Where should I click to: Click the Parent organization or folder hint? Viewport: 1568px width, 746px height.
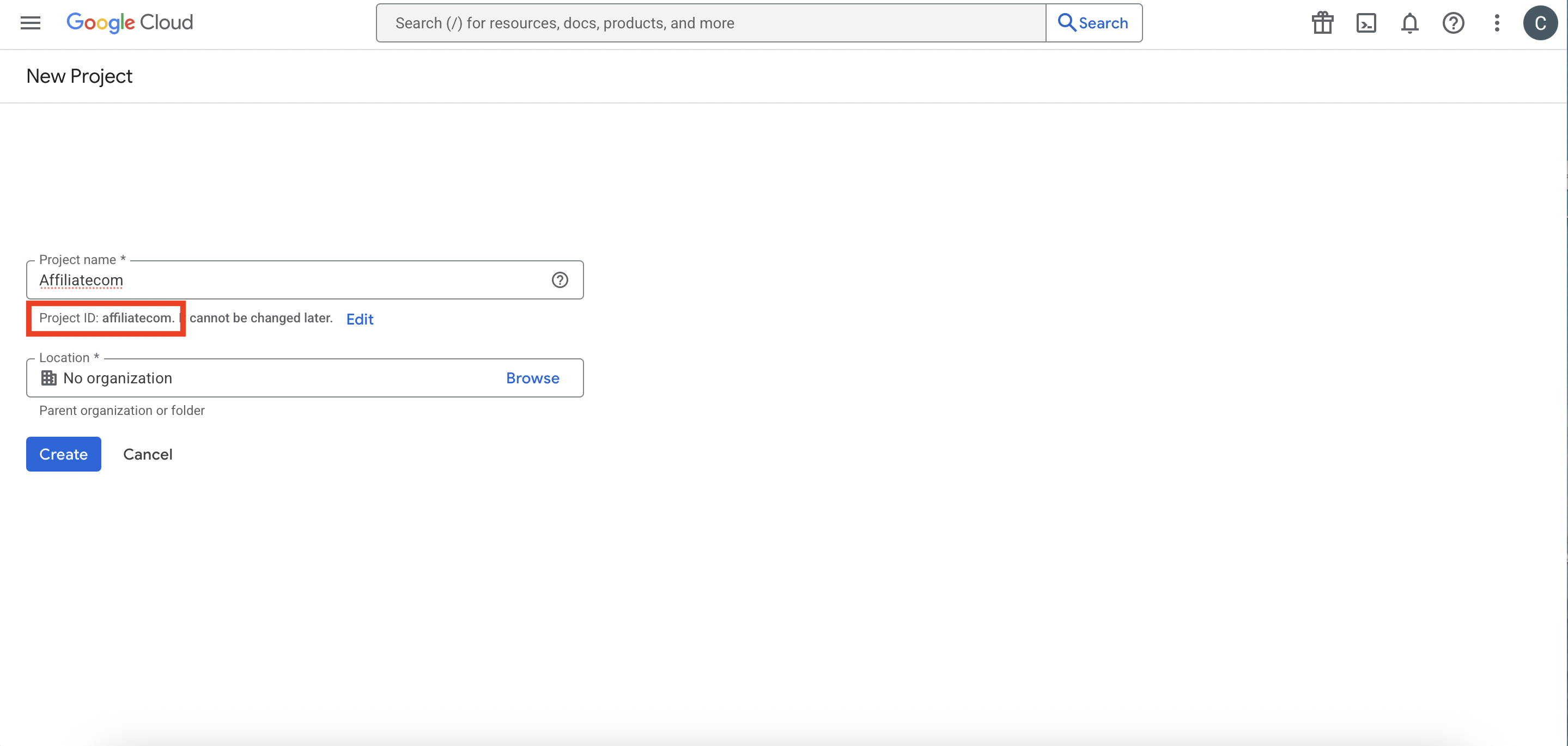pyautogui.click(x=121, y=410)
